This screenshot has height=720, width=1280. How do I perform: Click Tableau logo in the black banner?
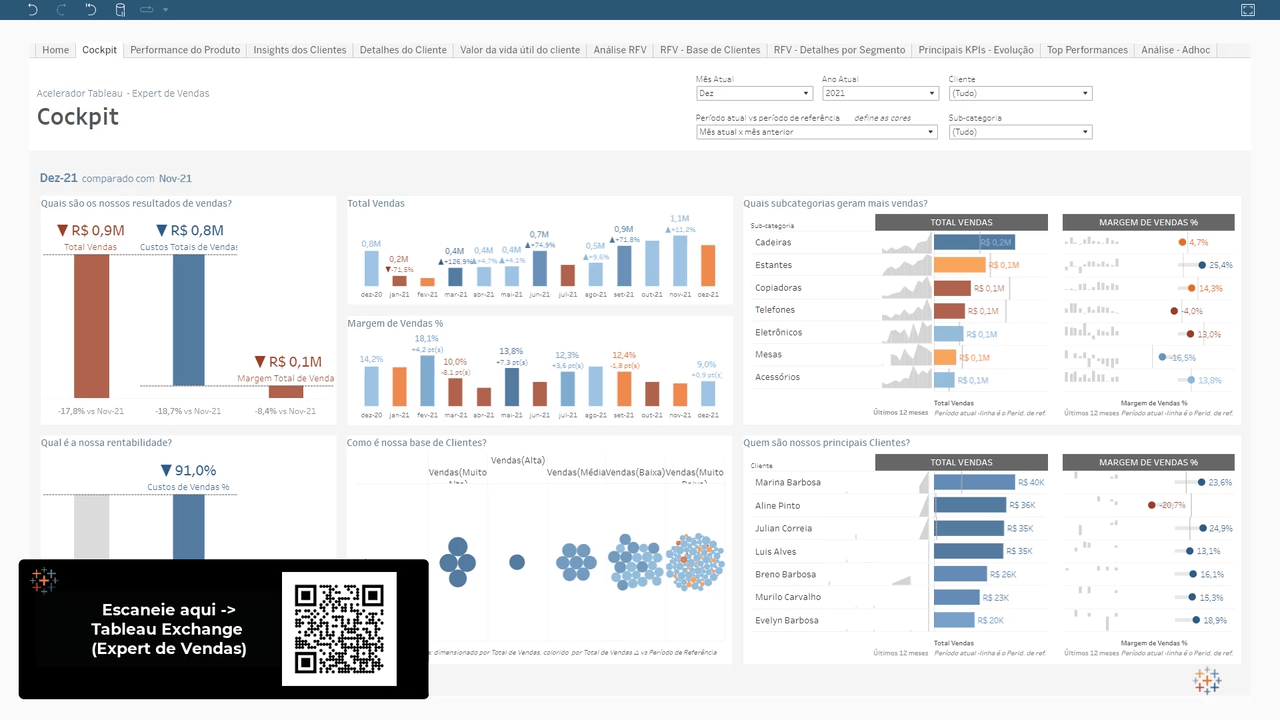click(x=44, y=581)
